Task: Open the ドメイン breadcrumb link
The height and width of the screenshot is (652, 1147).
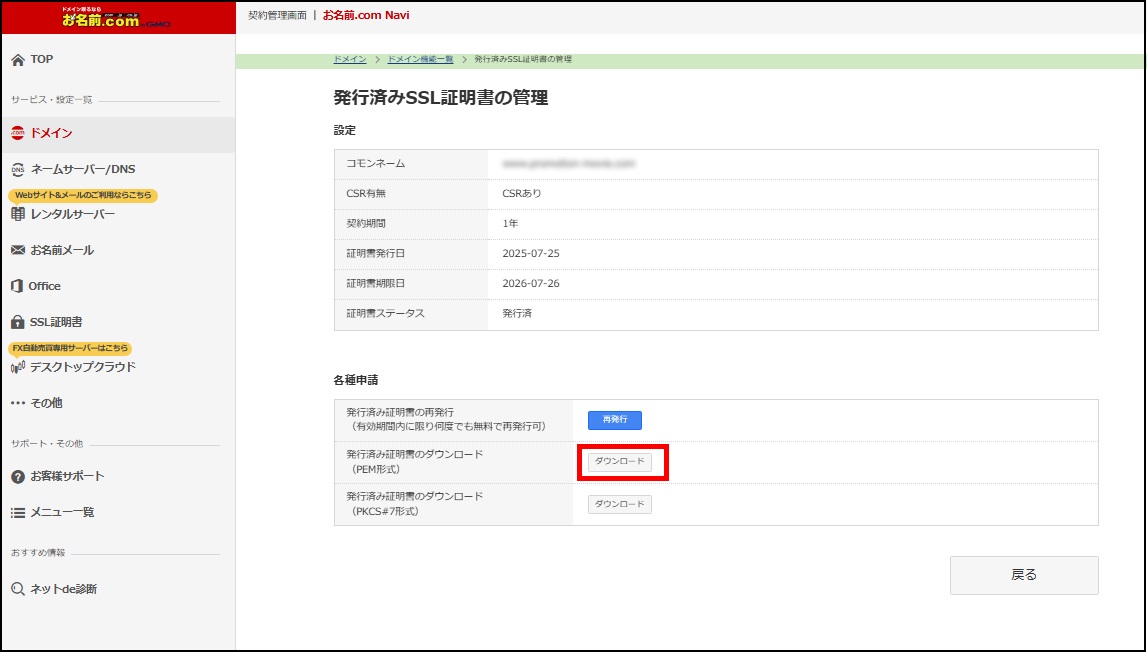Action: 348,59
